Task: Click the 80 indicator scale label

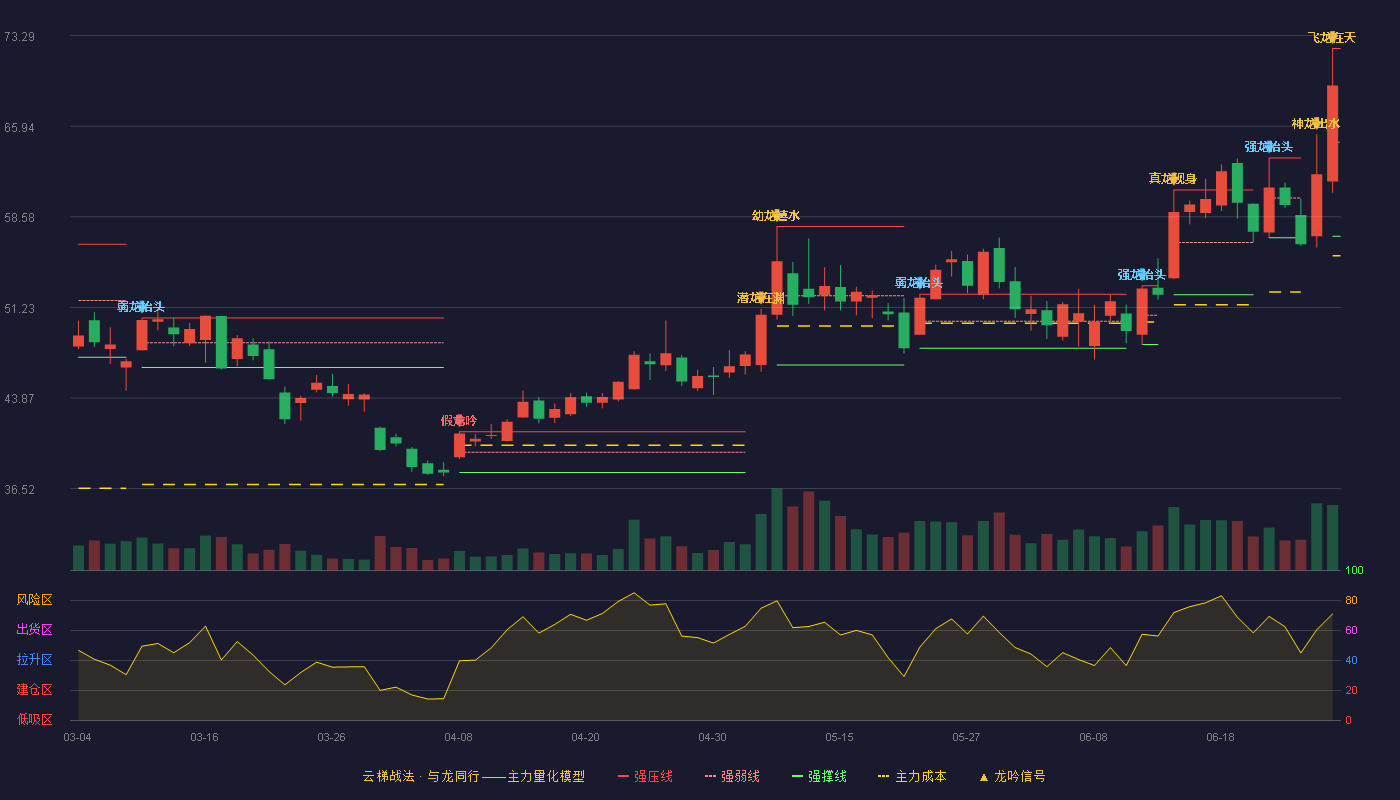Action: point(1350,600)
